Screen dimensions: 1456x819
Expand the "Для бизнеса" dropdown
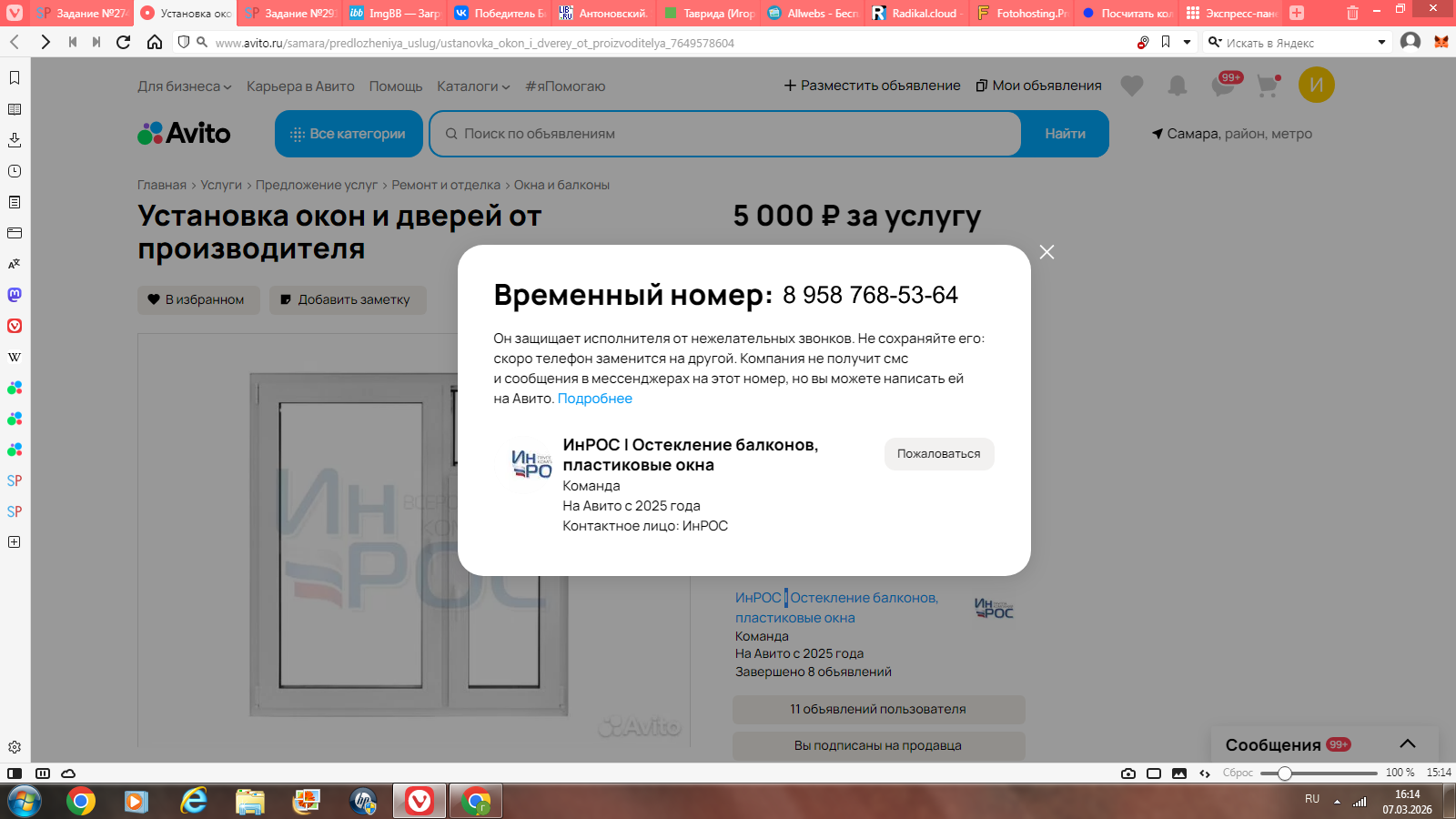185,86
